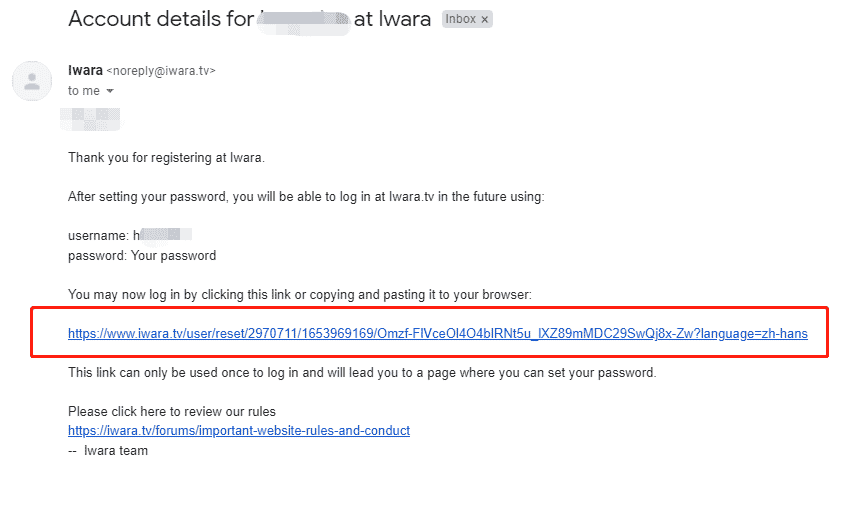Viewport: 847px width, 518px height.
Task: Click the 'to me' recipient text
Action: pyautogui.click(x=84, y=91)
